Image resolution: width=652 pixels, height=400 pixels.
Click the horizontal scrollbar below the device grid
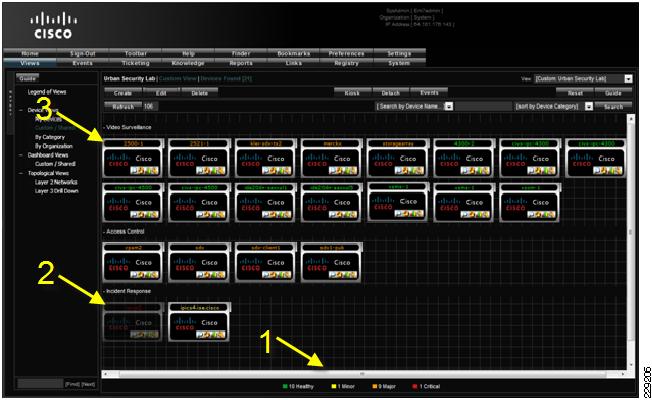pyautogui.click(x=363, y=374)
